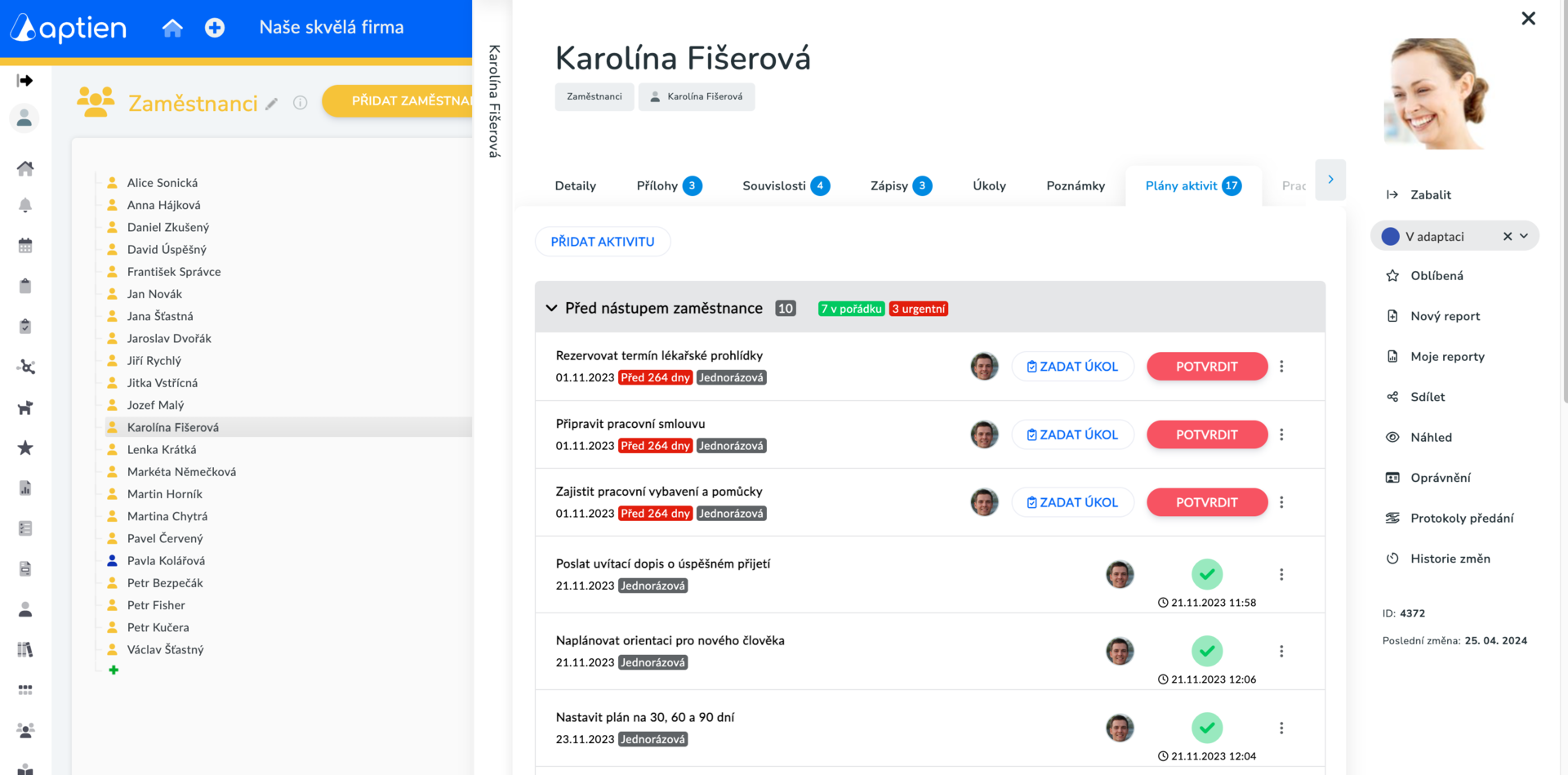1568x775 pixels.
Task: Click Karolína Fišerová breadcrumb chip
Action: [697, 96]
